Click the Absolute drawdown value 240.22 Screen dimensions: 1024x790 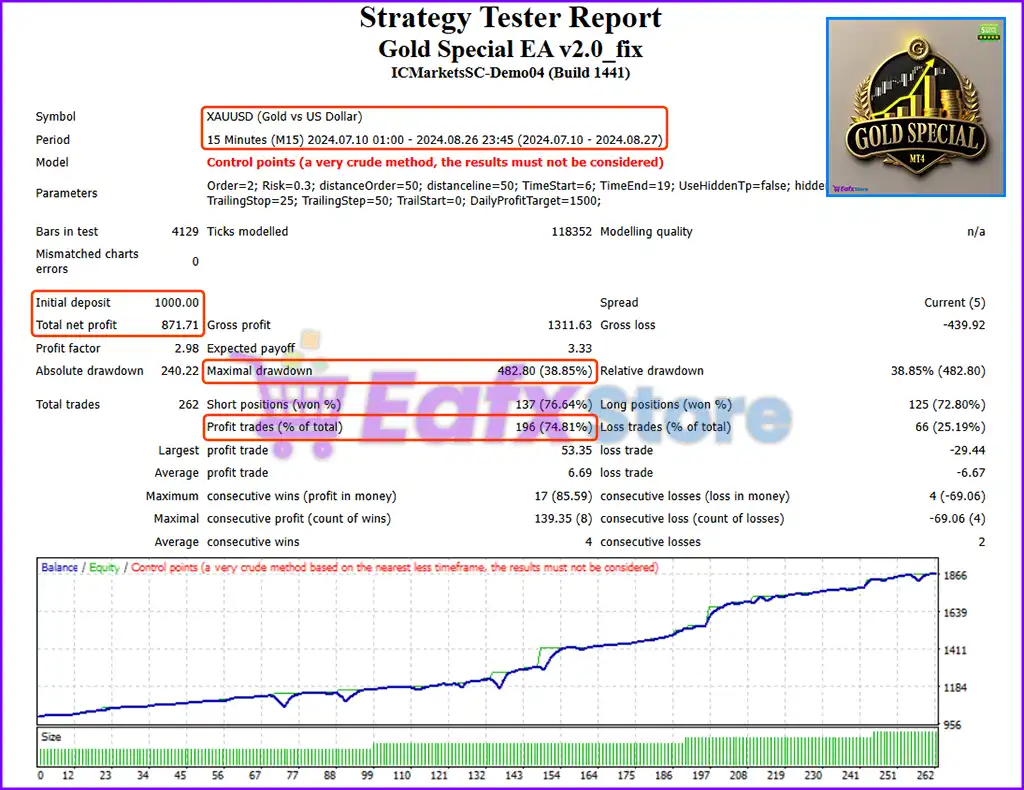pyautogui.click(x=180, y=370)
